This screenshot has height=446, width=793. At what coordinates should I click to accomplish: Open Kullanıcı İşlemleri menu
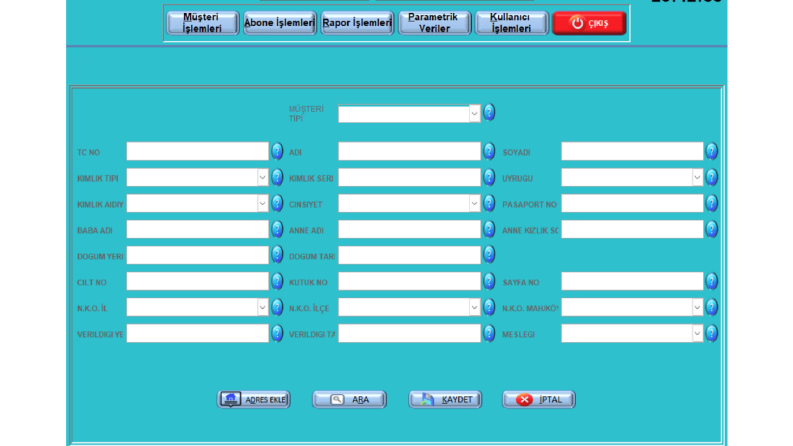511,23
